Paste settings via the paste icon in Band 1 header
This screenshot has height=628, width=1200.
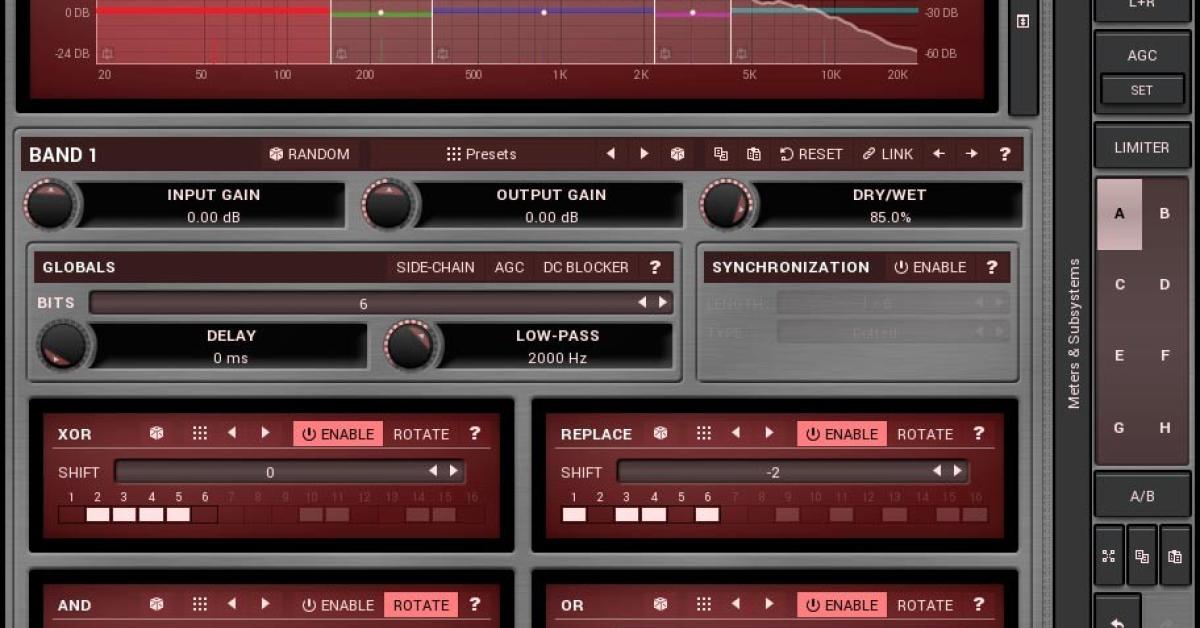pyautogui.click(x=753, y=154)
